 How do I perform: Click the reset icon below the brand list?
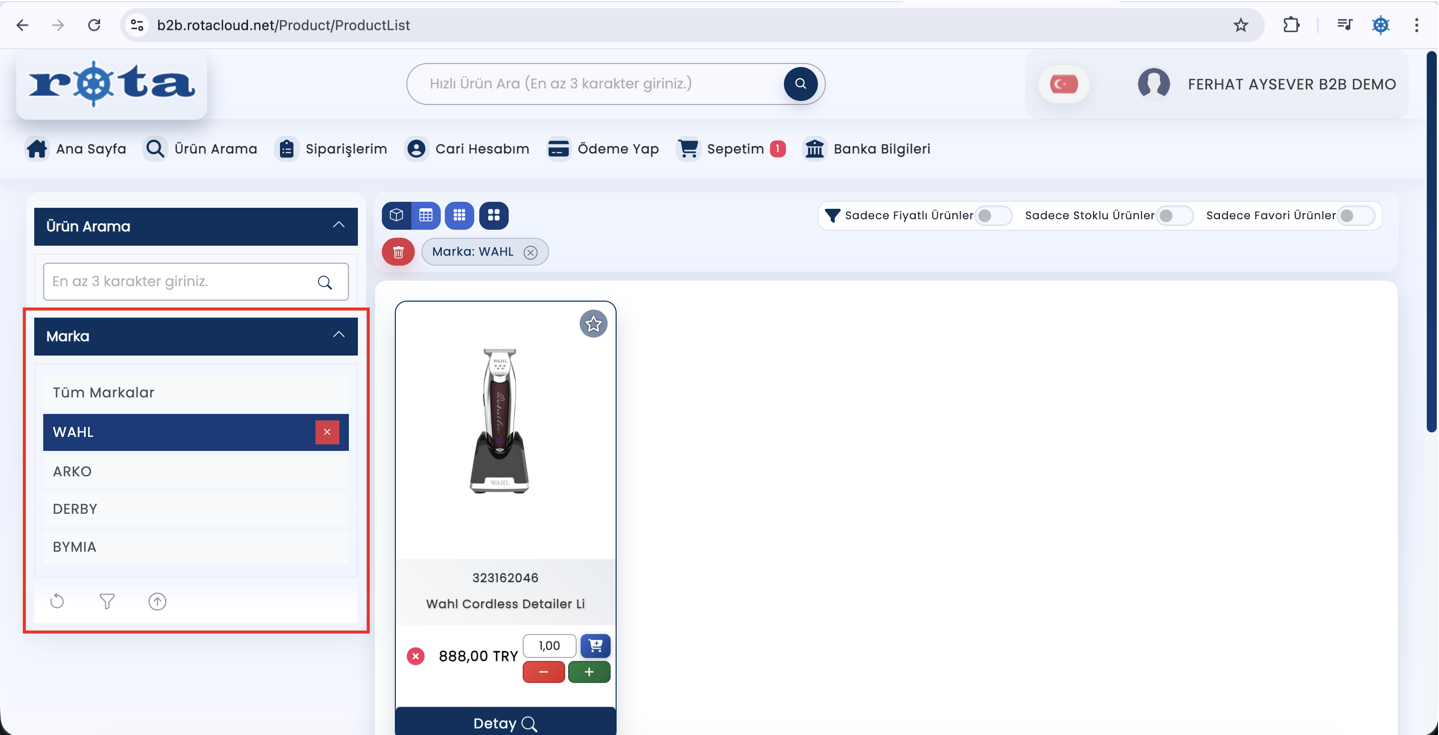pyautogui.click(x=57, y=601)
